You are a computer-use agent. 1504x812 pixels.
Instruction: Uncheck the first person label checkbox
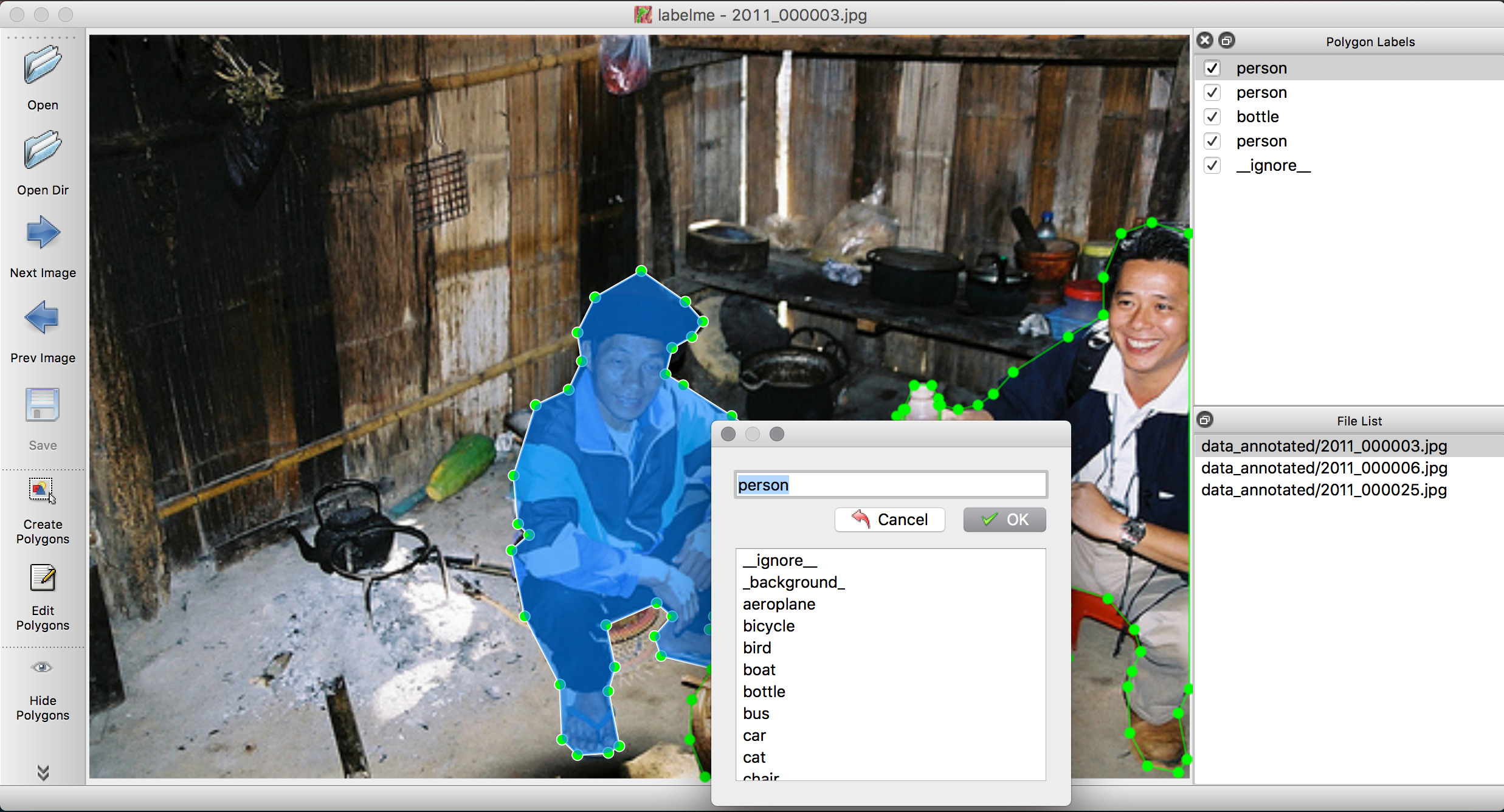click(1212, 68)
